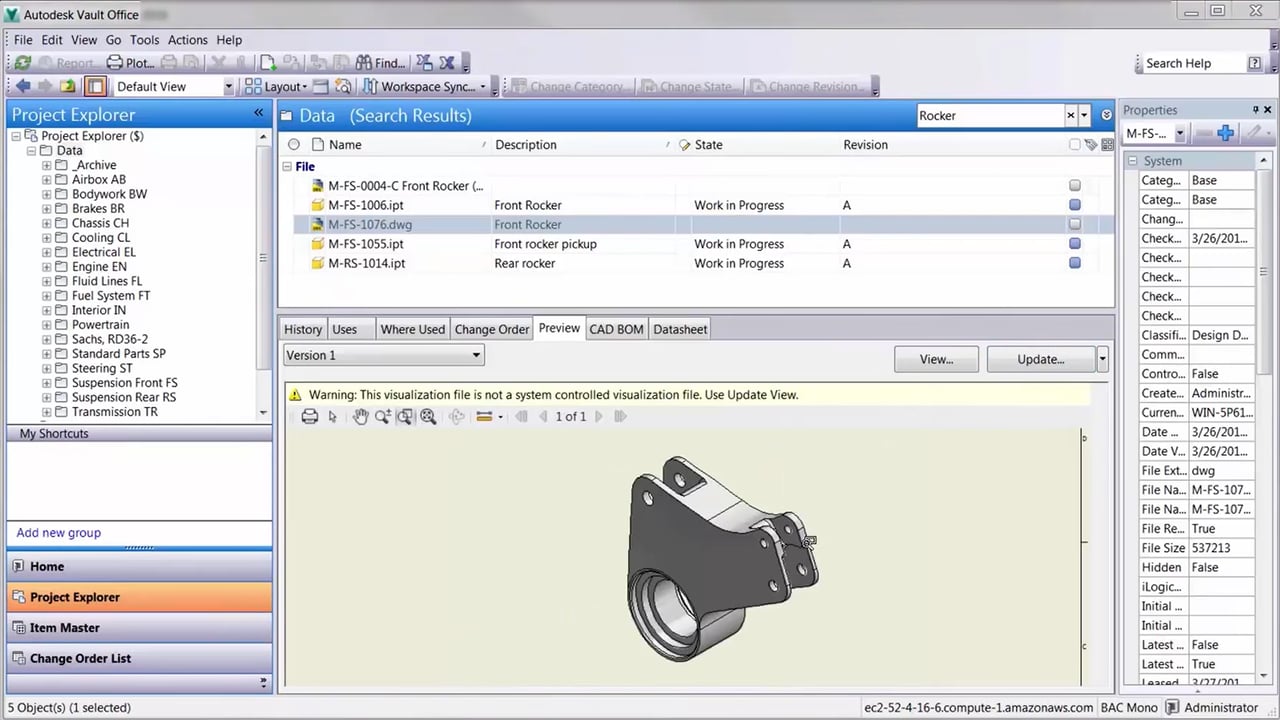The height and width of the screenshot is (720, 1280).
Task: Click the Add new group link
Action: point(59,533)
